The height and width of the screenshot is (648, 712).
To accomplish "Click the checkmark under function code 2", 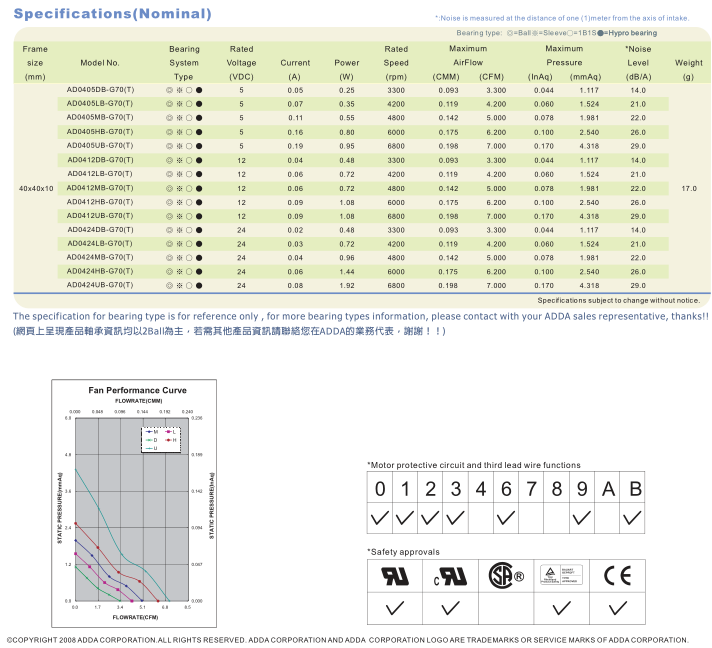I will pyautogui.click(x=430, y=518).
